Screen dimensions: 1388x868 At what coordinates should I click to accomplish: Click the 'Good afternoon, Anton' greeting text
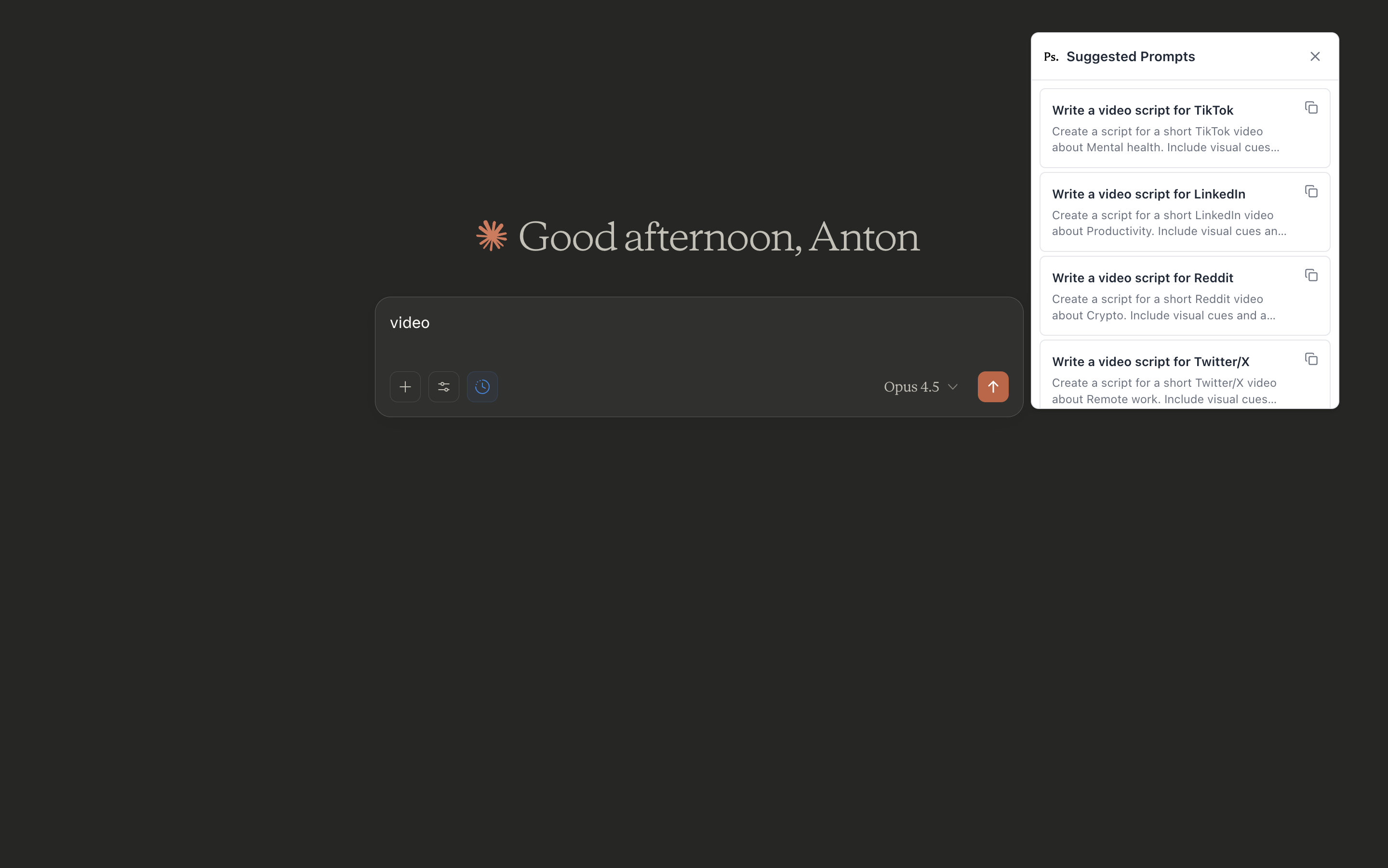pyautogui.click(x=719, y=237)
